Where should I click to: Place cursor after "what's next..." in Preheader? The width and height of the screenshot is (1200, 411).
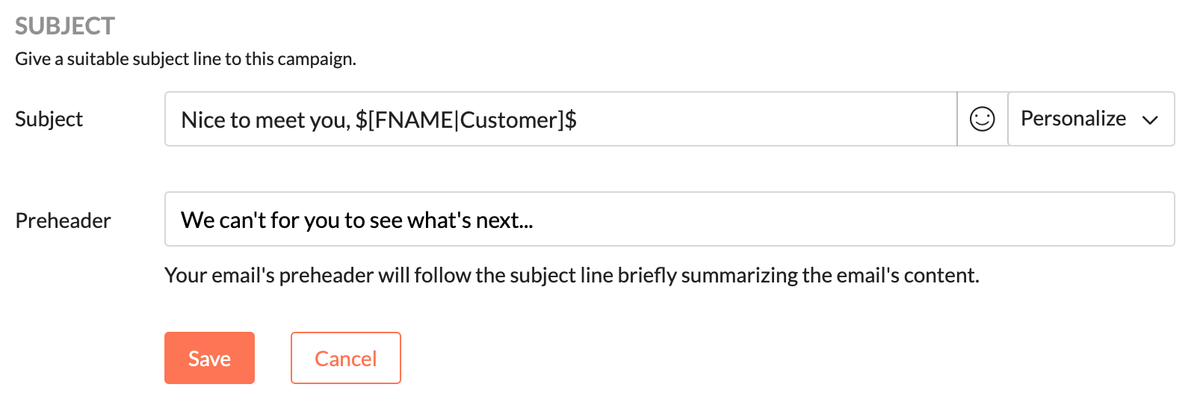click(x=535, y=220)
